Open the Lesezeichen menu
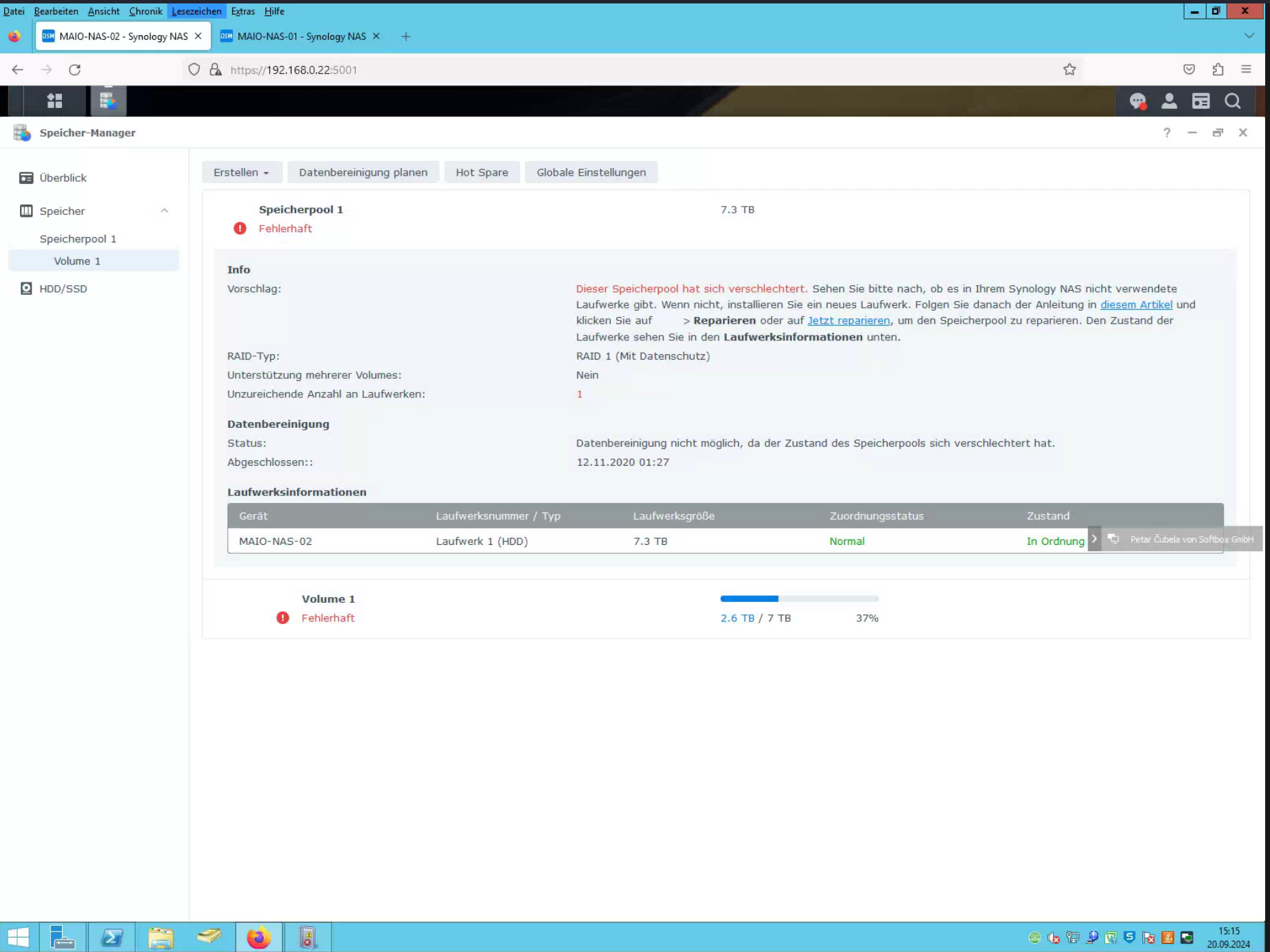 (196, 11)
